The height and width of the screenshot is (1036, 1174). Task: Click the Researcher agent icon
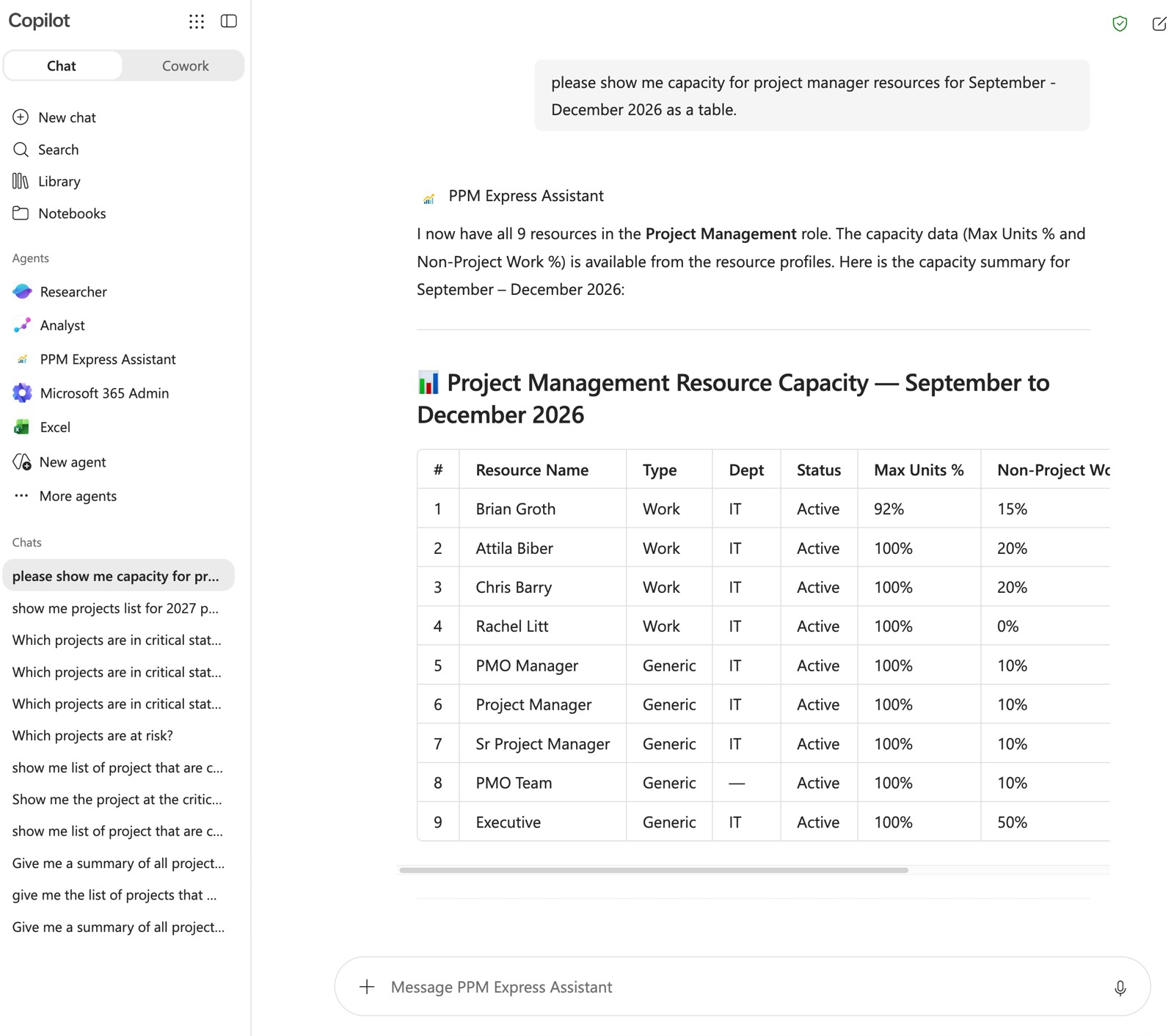pyautogui.click(x=22, y=292)
